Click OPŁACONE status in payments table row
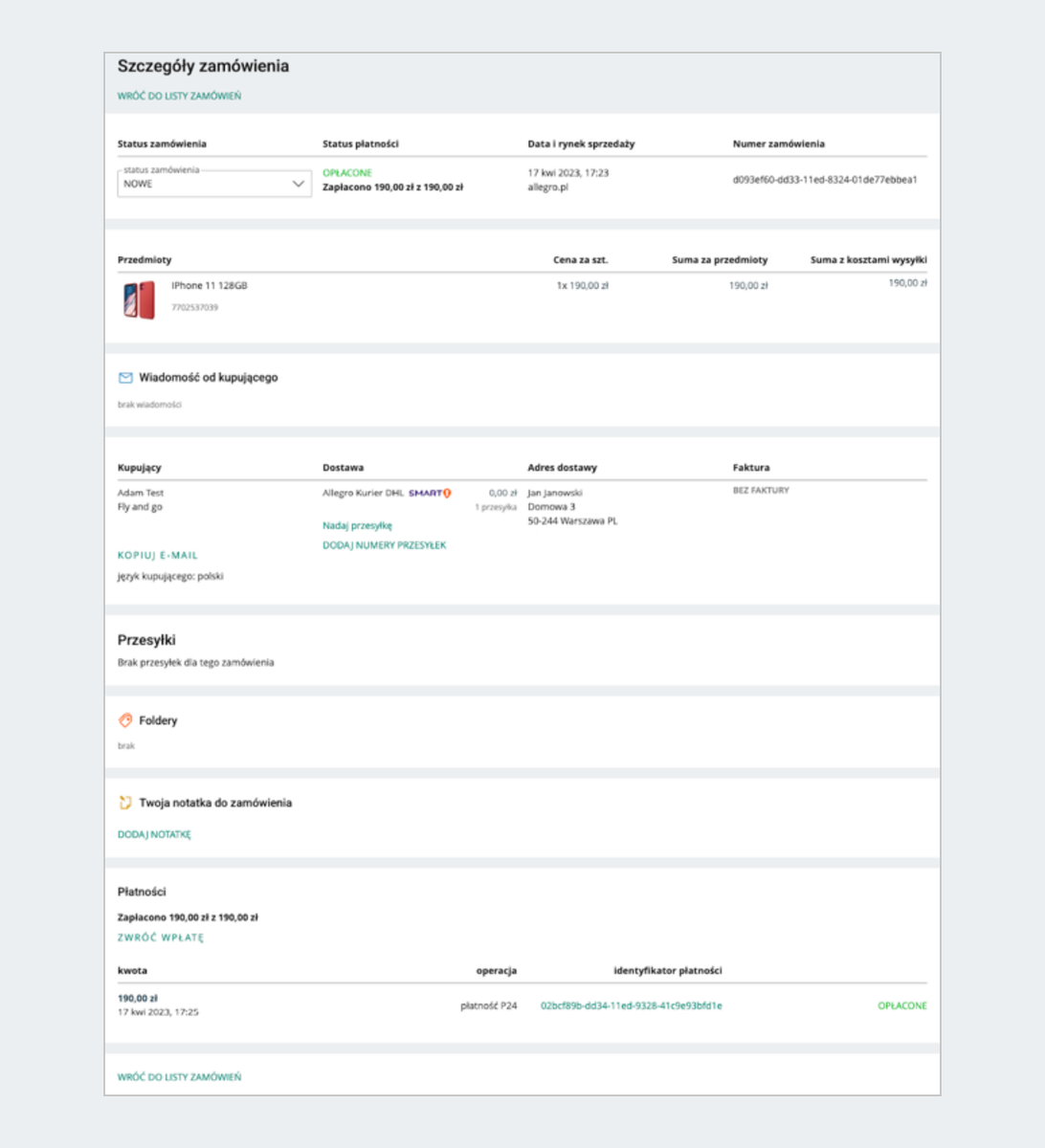Image resolution: width=1045 pixels, height=1148 pixels. (x=902, y=1005)
